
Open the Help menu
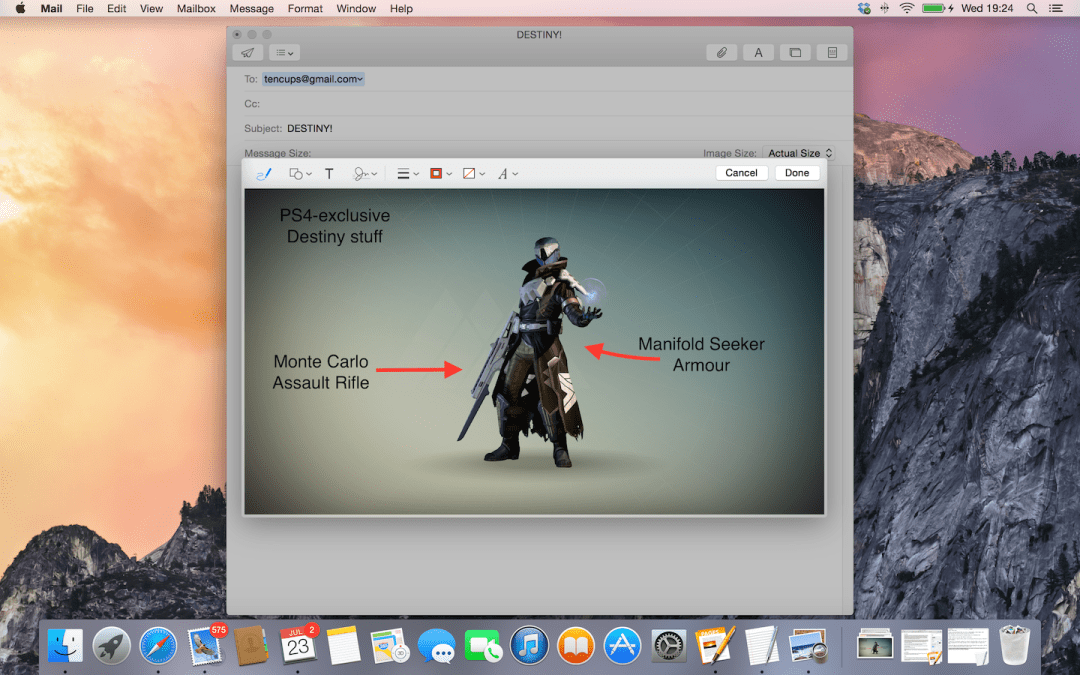[402, 8]
